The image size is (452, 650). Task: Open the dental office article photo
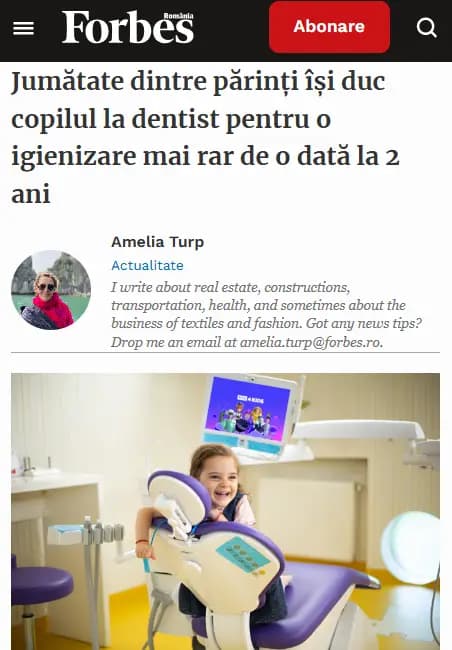tap(226, 512)
